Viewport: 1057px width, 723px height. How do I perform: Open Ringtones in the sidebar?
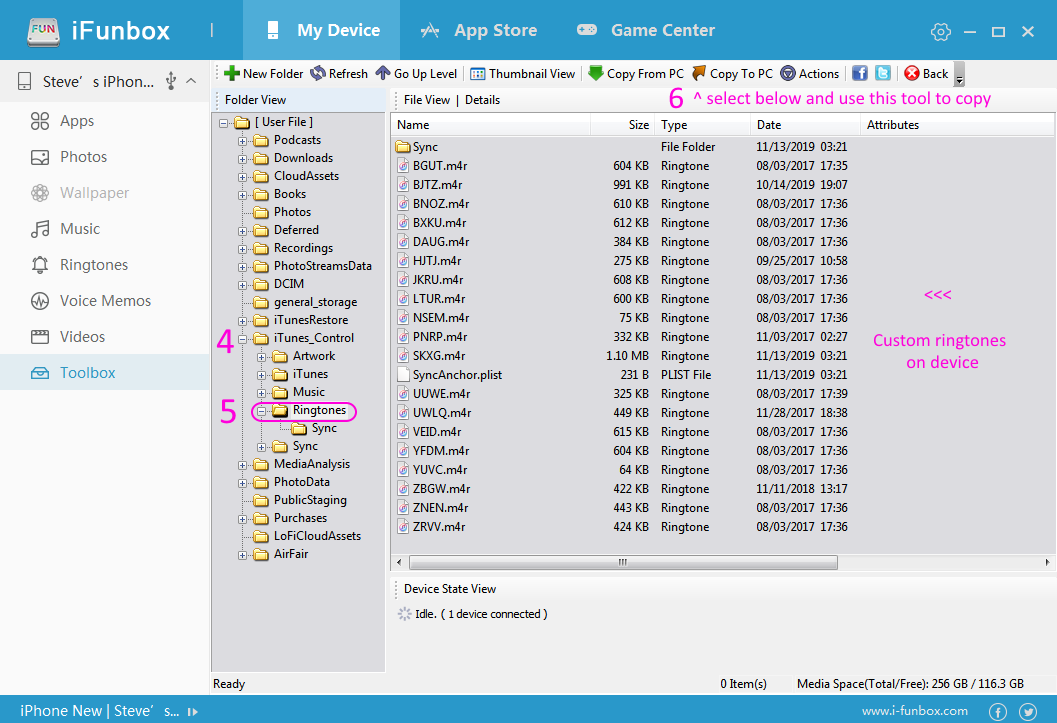pyautogui.click(x=104, y=265)
